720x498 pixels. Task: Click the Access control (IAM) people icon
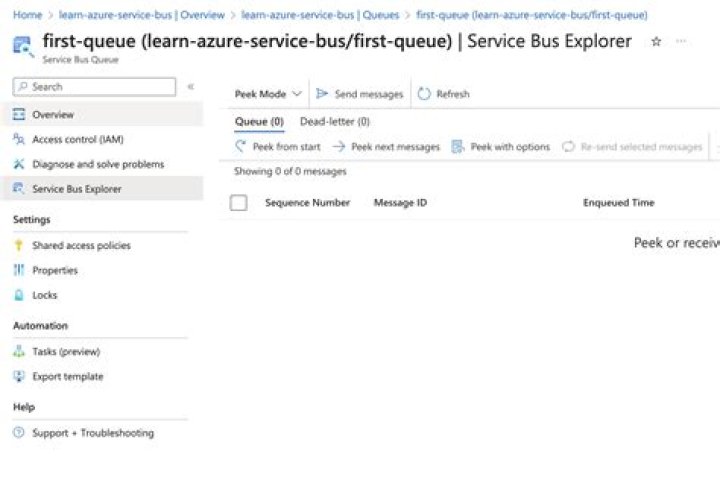point(19,139)
